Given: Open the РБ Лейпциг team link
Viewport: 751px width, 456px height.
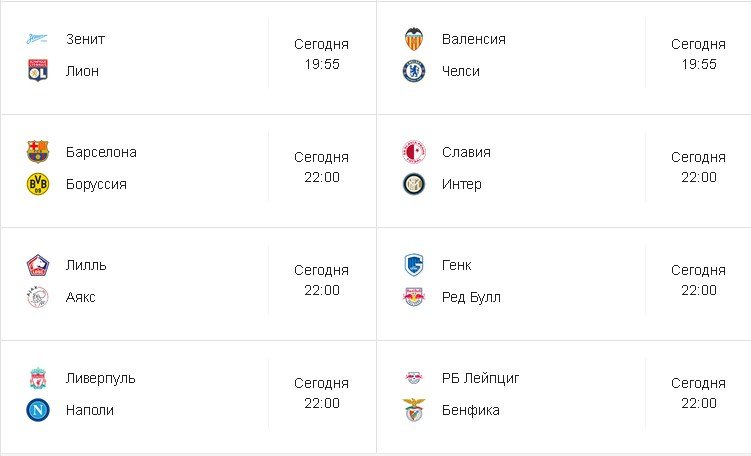Looking at the screenshot, I should pyautogui.click(x=481, y=378).
